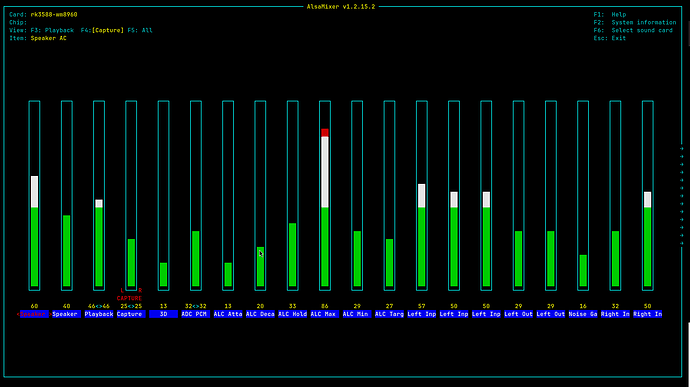Image resolution: width=690 pixels, height=387 pixels.
Task: Click the Speaker slider at 40
Action: pyautogui.click(x=67, y=195)
